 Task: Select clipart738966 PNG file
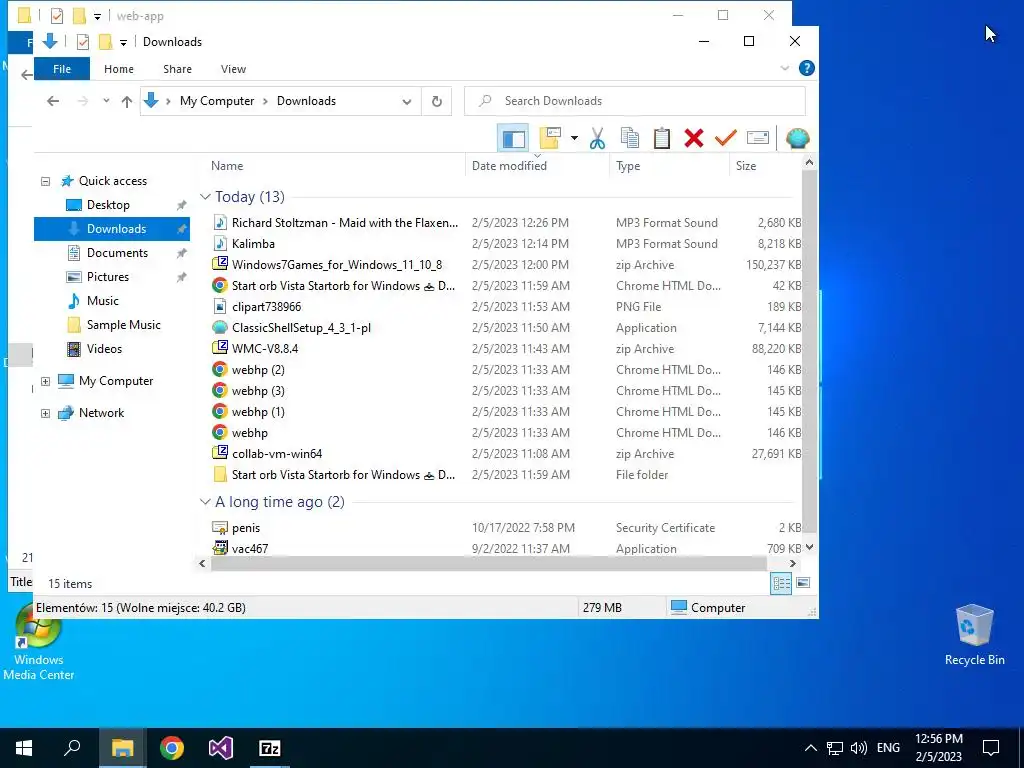coord(266,306)
